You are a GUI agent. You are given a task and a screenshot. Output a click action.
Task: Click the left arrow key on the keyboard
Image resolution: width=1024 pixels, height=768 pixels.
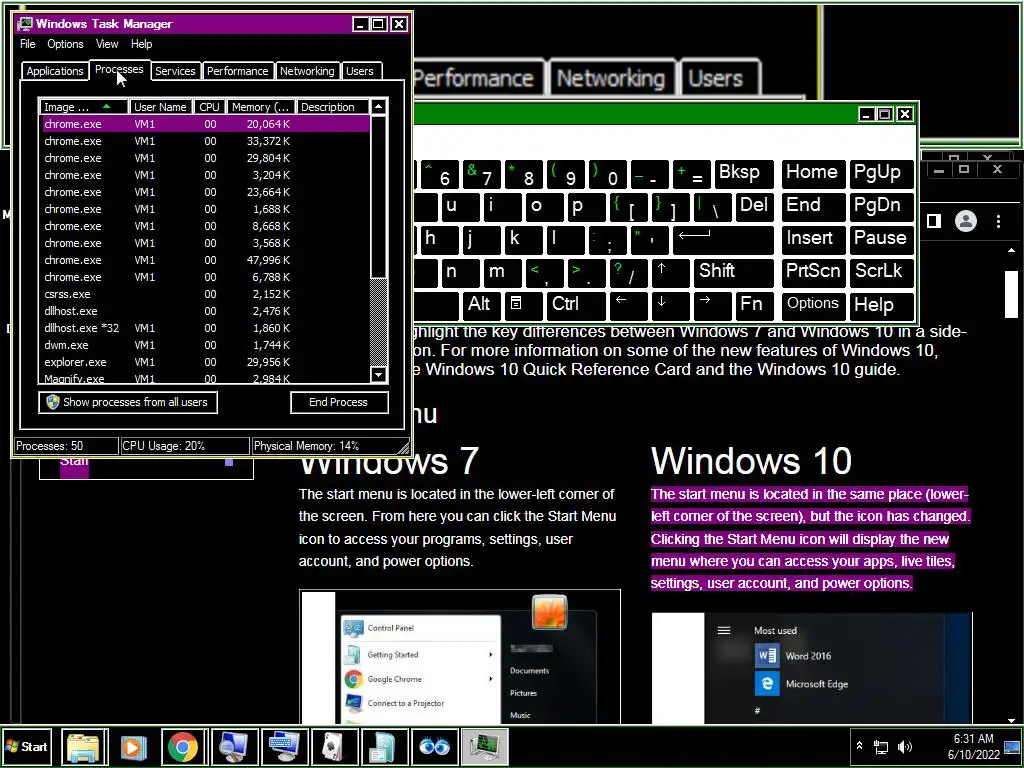point(628,305)
